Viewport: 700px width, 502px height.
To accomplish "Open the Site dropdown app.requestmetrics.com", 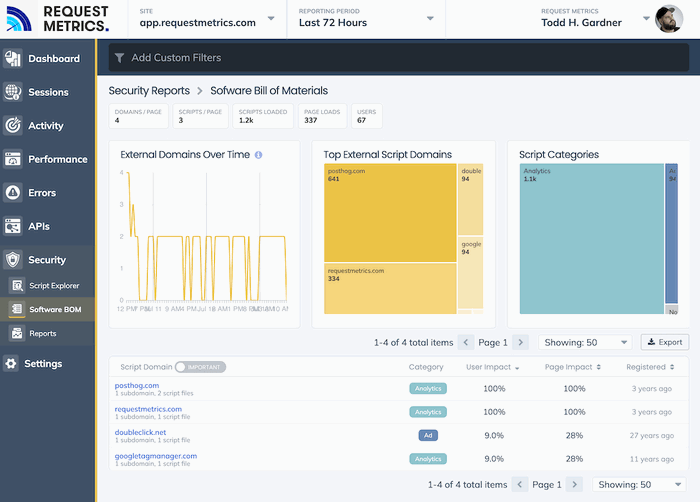I will tap(208, 19).
